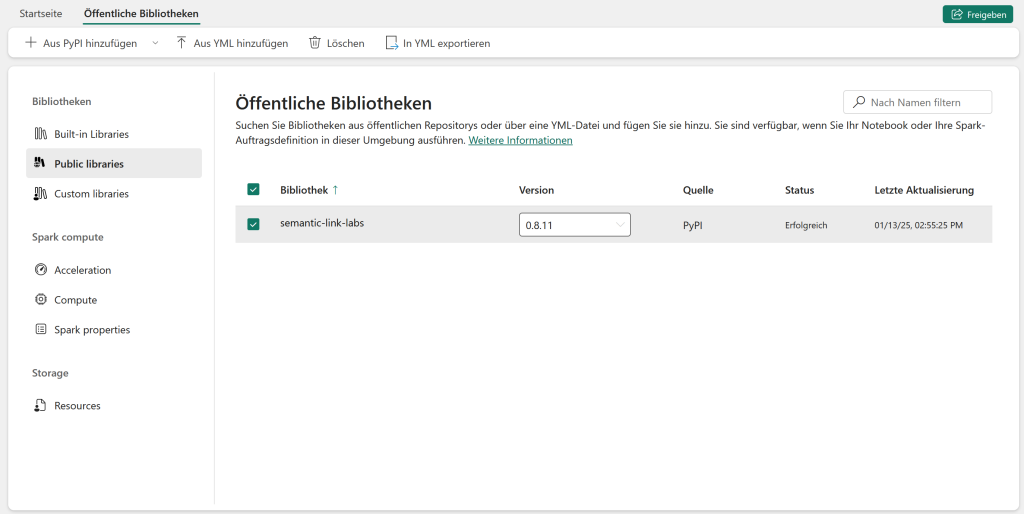The height and width of the screenshot is (514, 1024).
Task: Select the Öffentliche Bibliotheken tab
Action: tap(142, 14)
